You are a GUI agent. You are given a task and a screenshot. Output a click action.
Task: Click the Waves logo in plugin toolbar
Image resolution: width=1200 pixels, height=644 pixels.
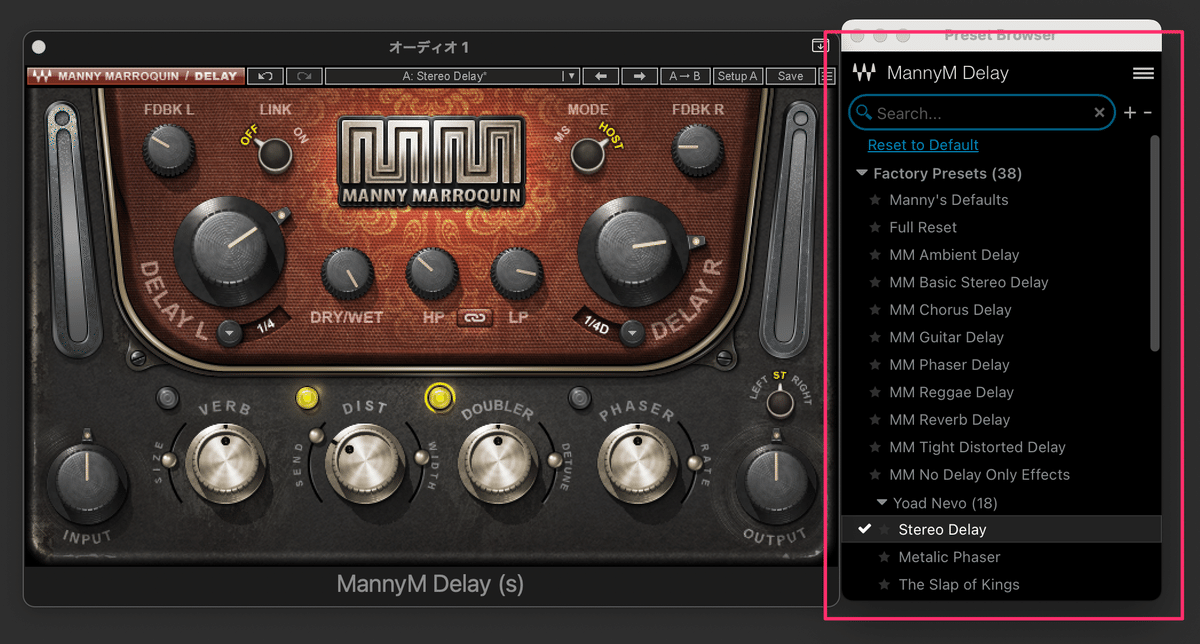point(43,76)
